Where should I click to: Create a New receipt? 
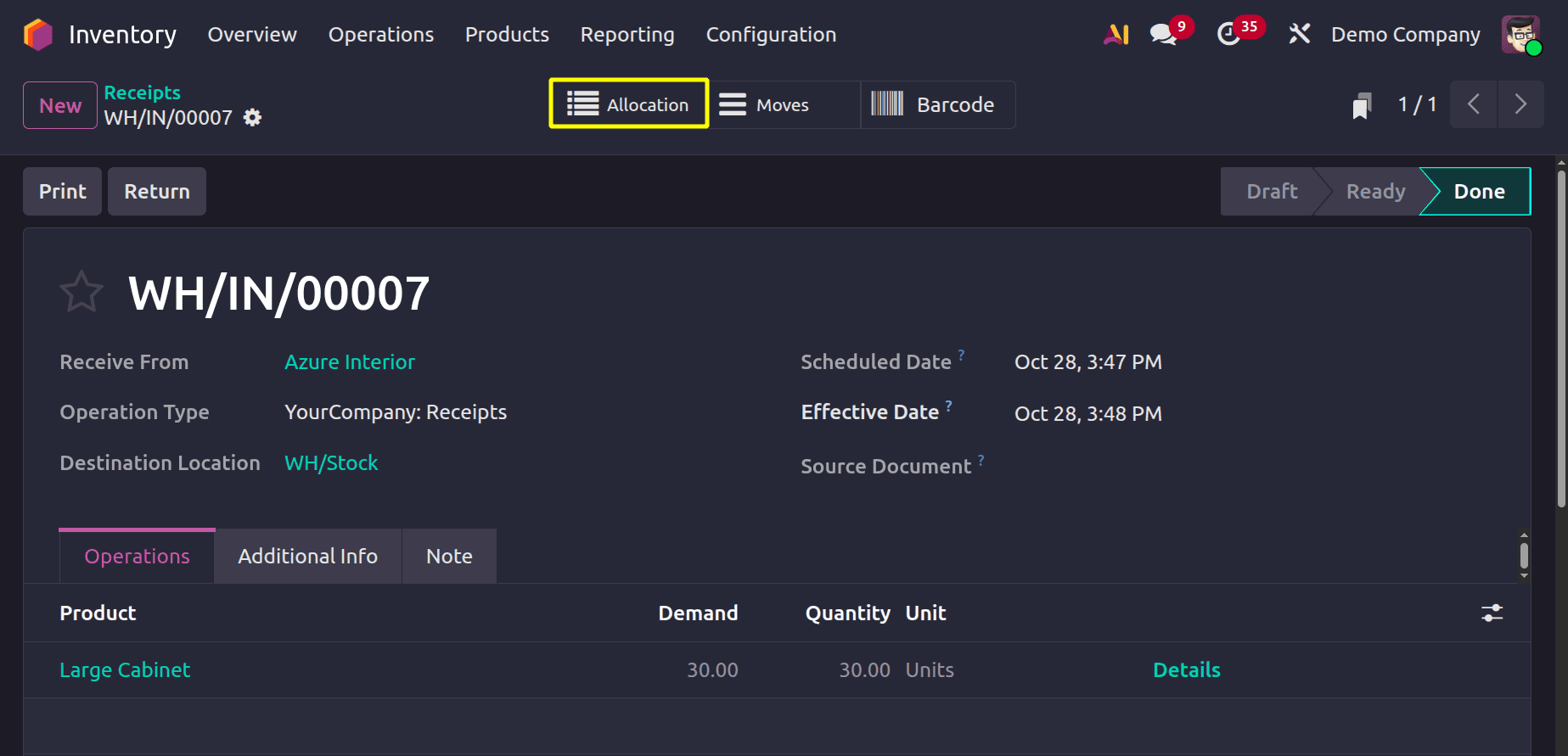point(60,105)
